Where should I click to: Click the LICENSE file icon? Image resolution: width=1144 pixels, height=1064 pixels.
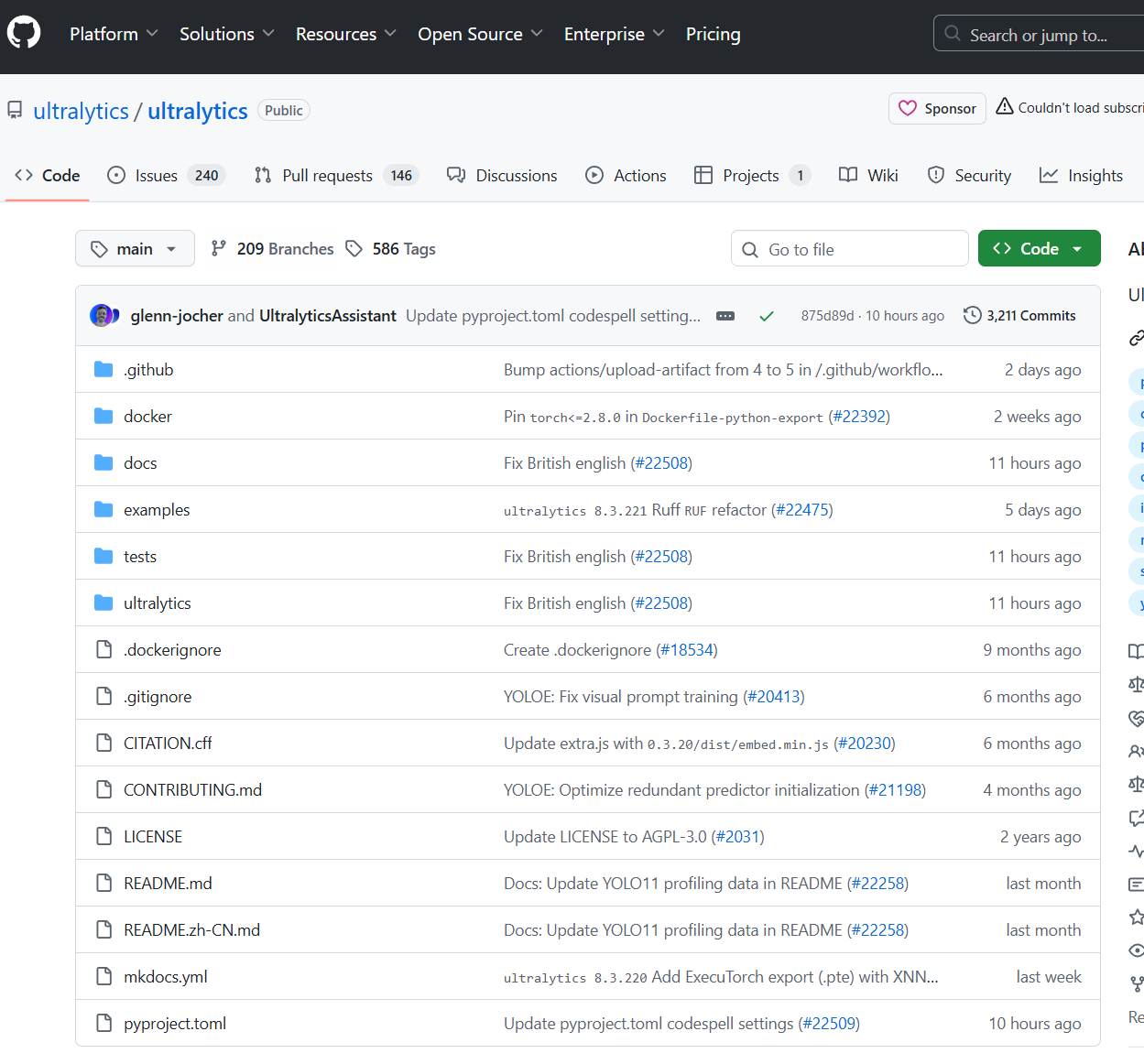[104, 836]
